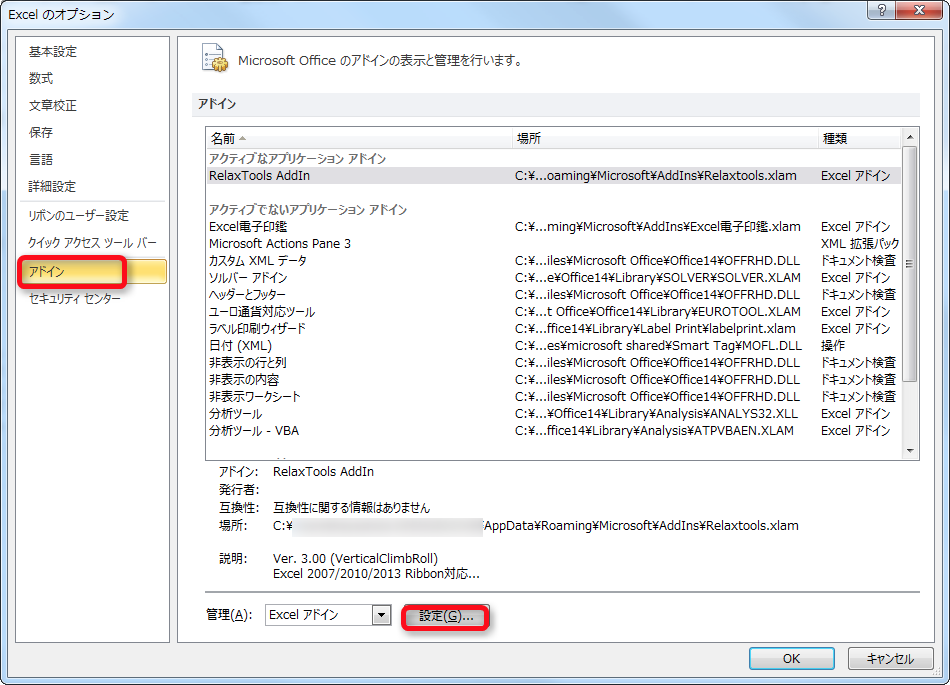This screenshot has width=950, height=685.
Task: Click アクティブなアプリケーション アドイン group header
Action: [297, 159]
